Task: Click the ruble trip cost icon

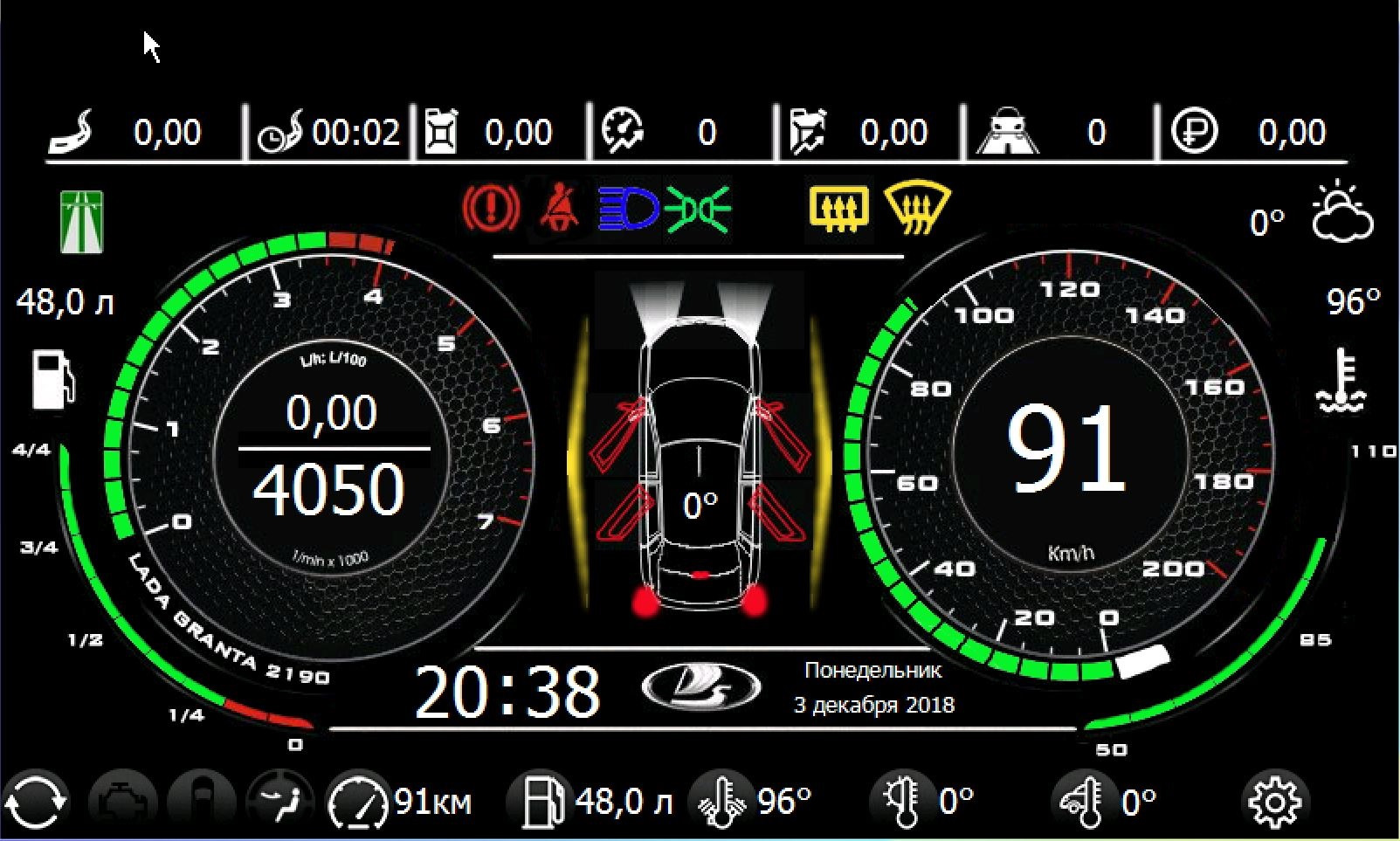Action: tap(1194, 132)
